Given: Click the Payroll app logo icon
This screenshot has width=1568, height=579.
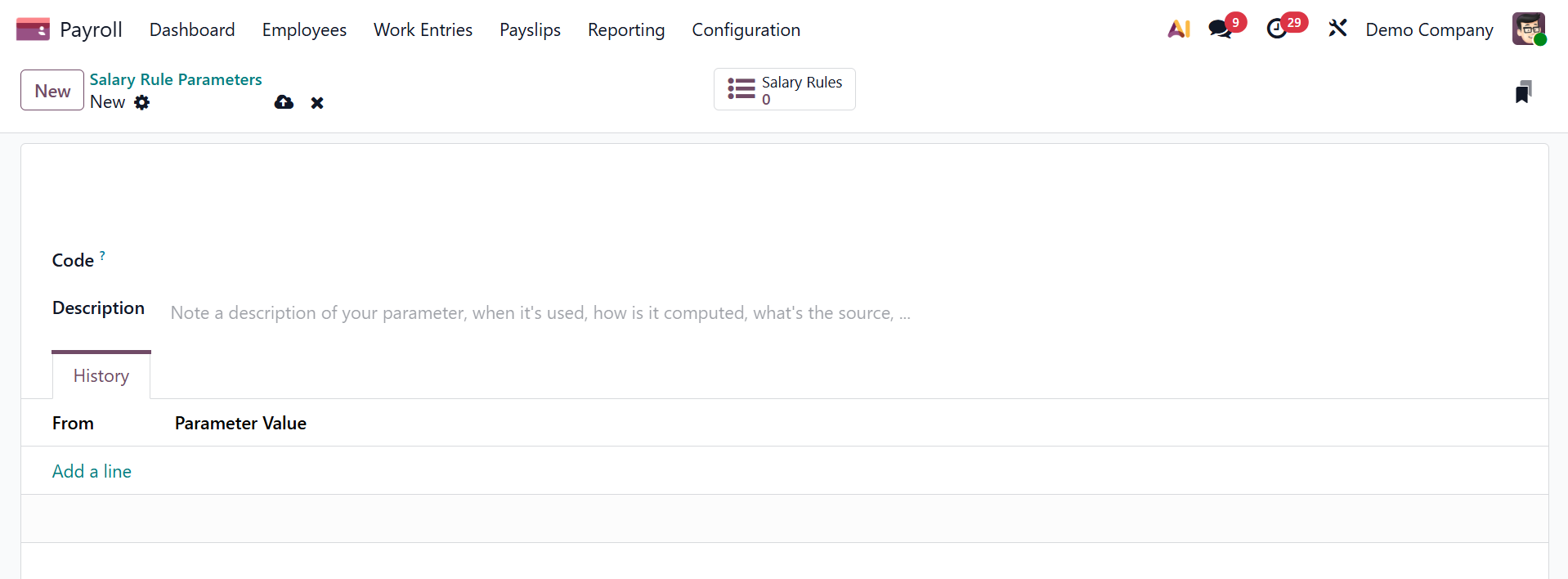Looking at the screenshot, I should pyautogui.click(x=33, y=29).
